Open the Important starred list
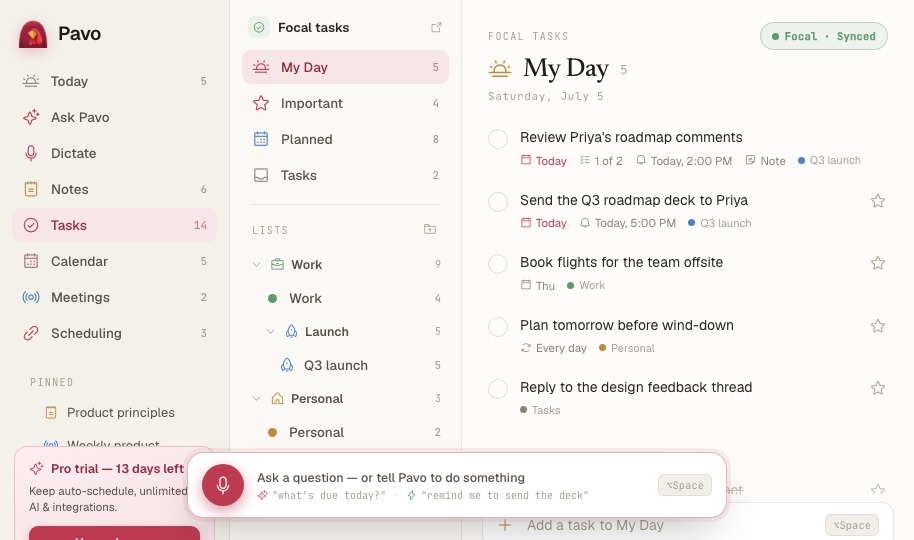Viewport: 914px width, 540px height. [x=345, y=103]
